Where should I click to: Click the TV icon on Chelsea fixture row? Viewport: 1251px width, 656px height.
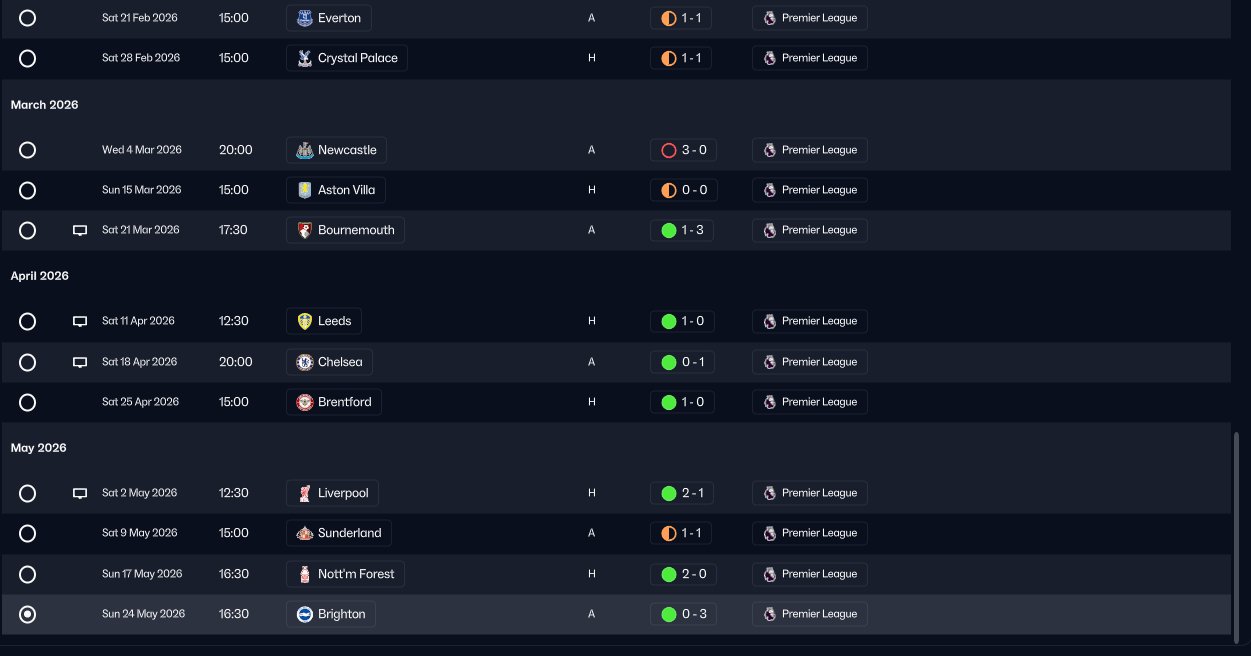click(80, 362)
